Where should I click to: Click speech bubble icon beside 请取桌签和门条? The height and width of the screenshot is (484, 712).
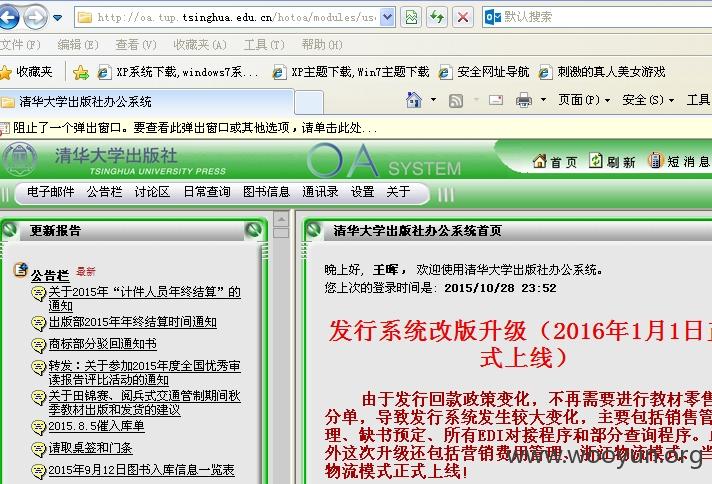tap(39, 449)
